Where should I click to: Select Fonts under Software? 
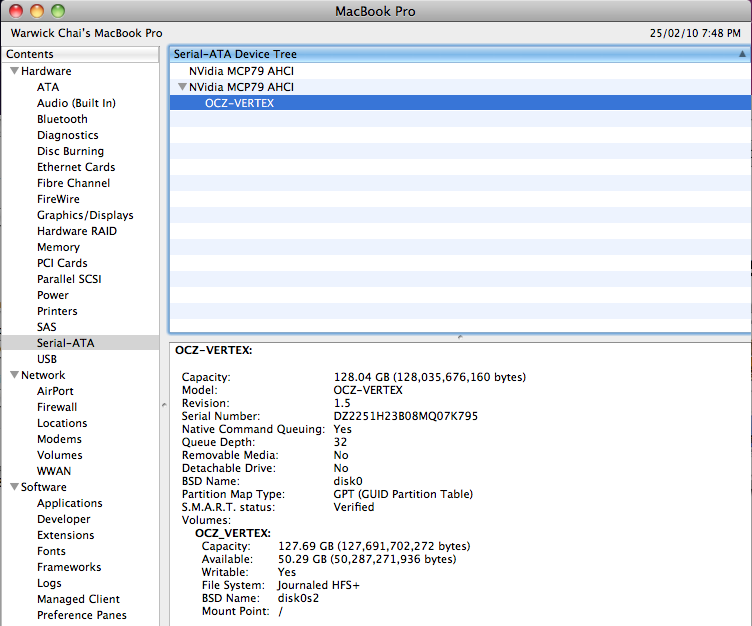[51, 551]
